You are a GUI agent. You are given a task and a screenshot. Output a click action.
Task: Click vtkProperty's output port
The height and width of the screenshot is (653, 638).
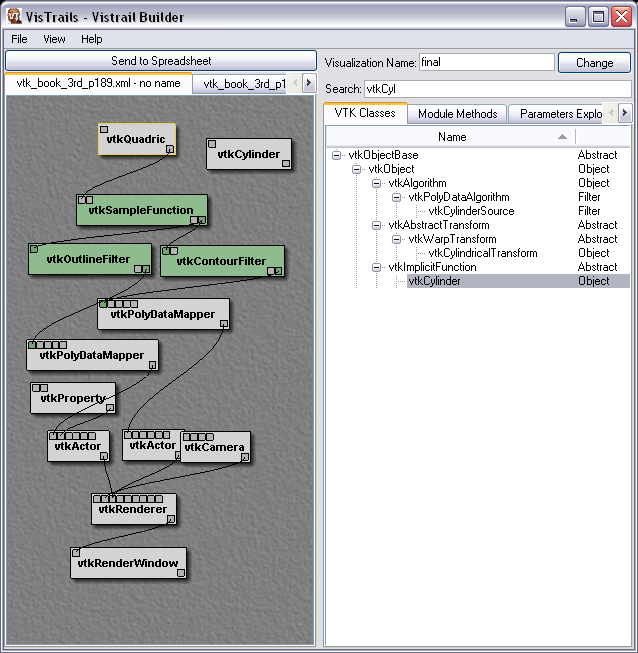pos(110,408)
